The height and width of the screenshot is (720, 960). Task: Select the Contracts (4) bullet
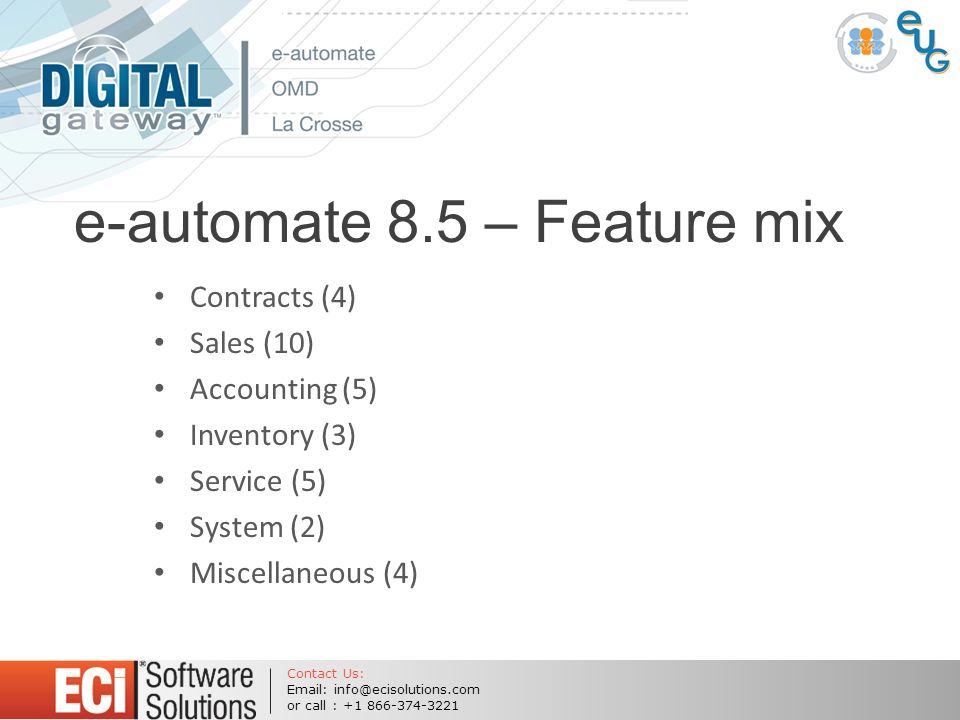tap(272, 298)
